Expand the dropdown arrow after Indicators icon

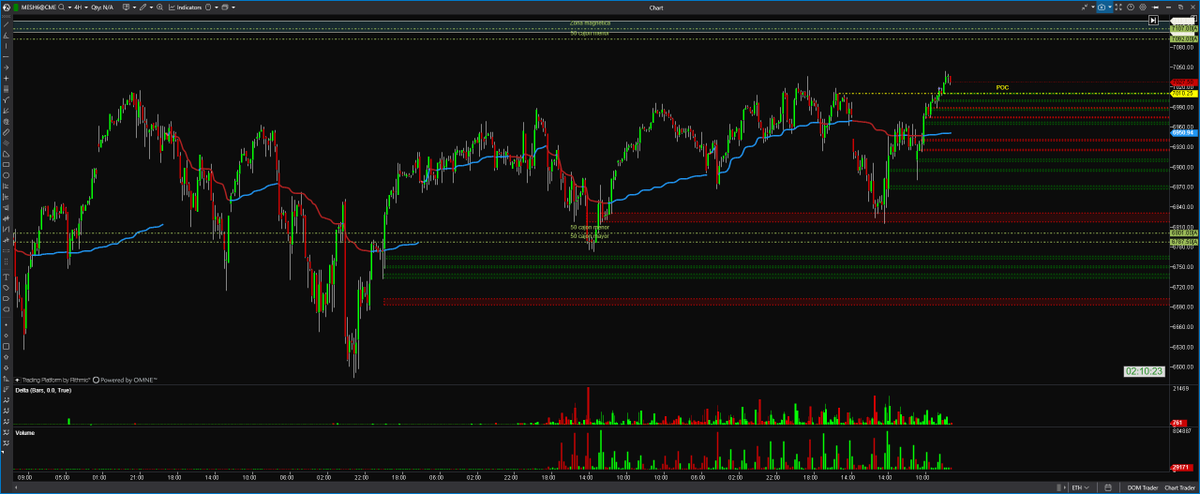(216, 7)
